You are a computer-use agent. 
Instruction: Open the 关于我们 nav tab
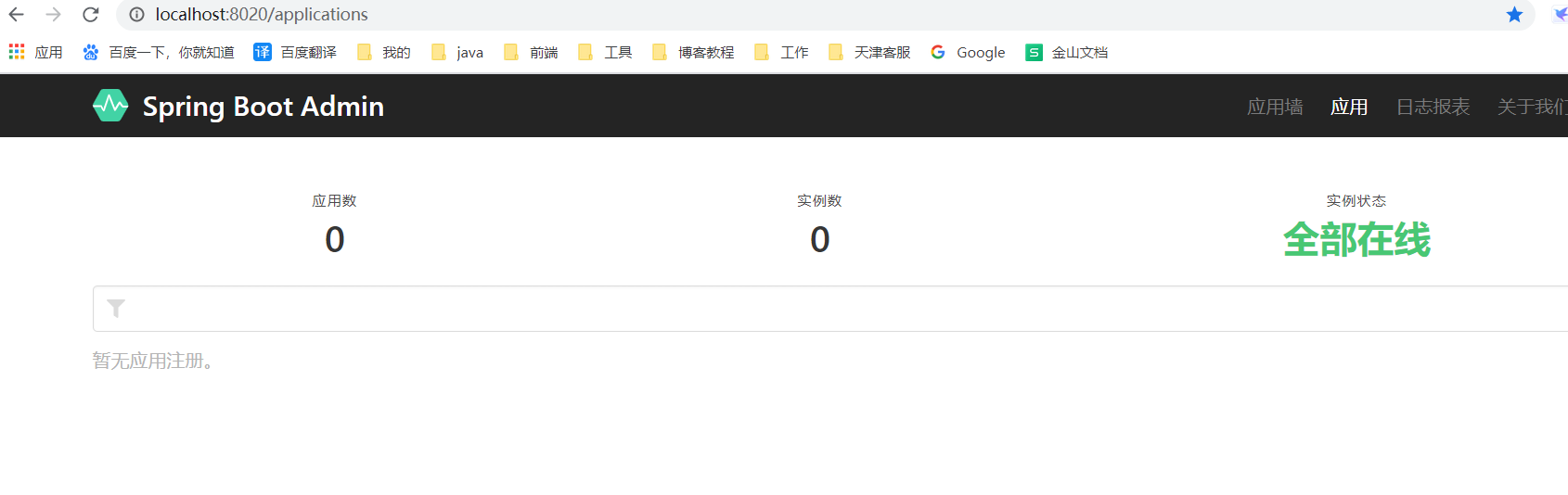pos(1532,107)
